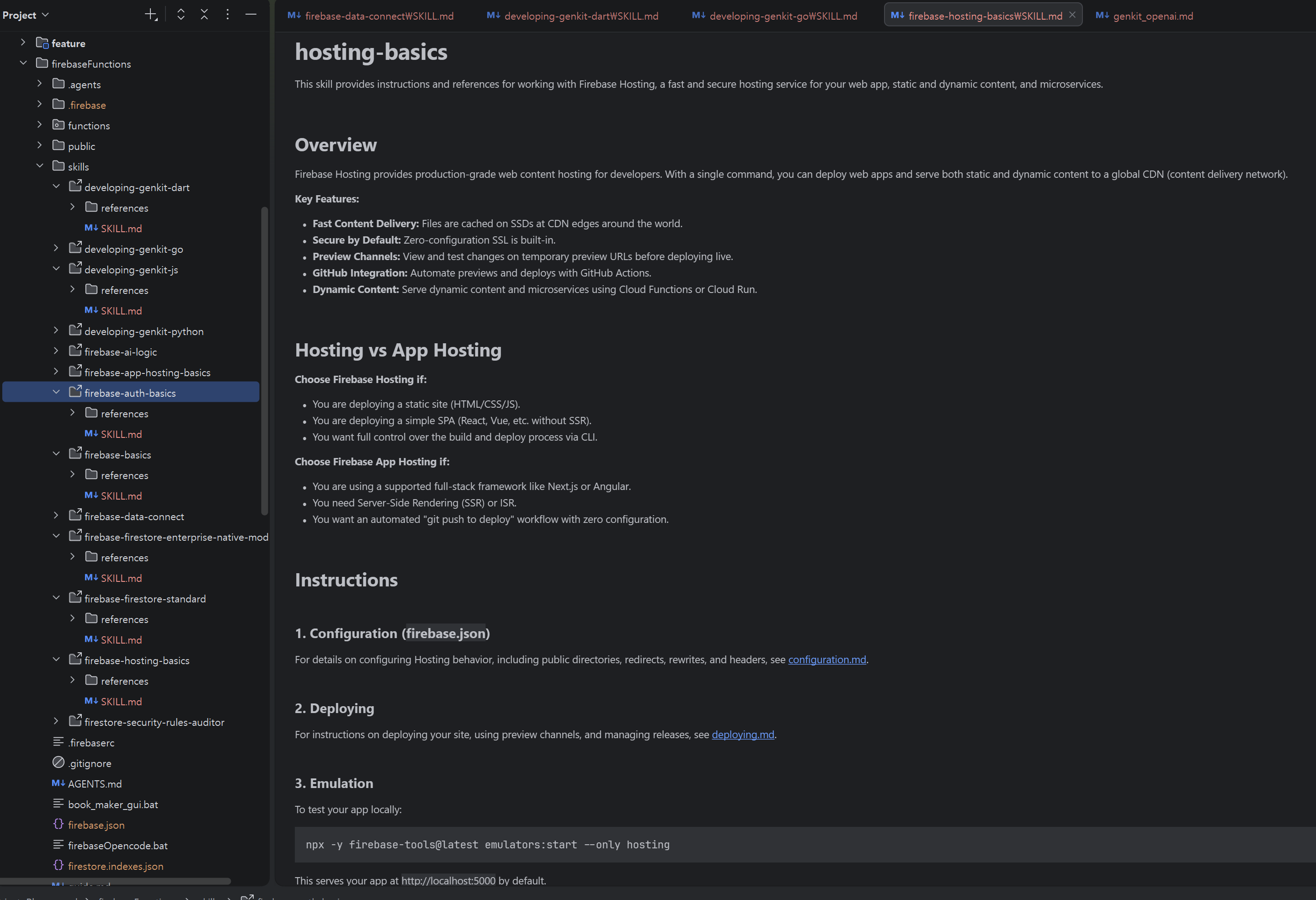This screenshot has width=1316, height=900.
Task: Click the .gitignore ignore-file icon
Action: (59, 762)
